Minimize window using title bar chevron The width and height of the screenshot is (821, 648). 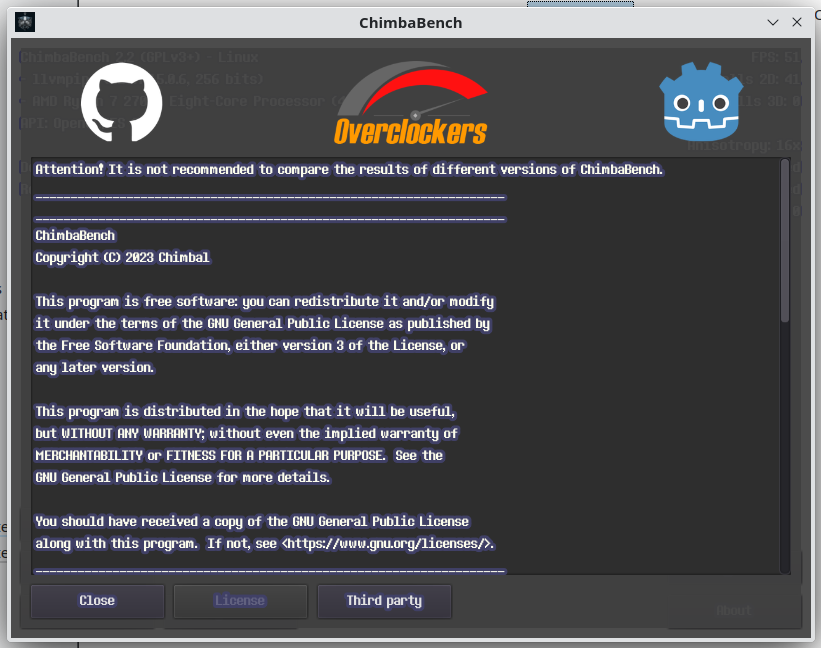click(x=773, y=23)
